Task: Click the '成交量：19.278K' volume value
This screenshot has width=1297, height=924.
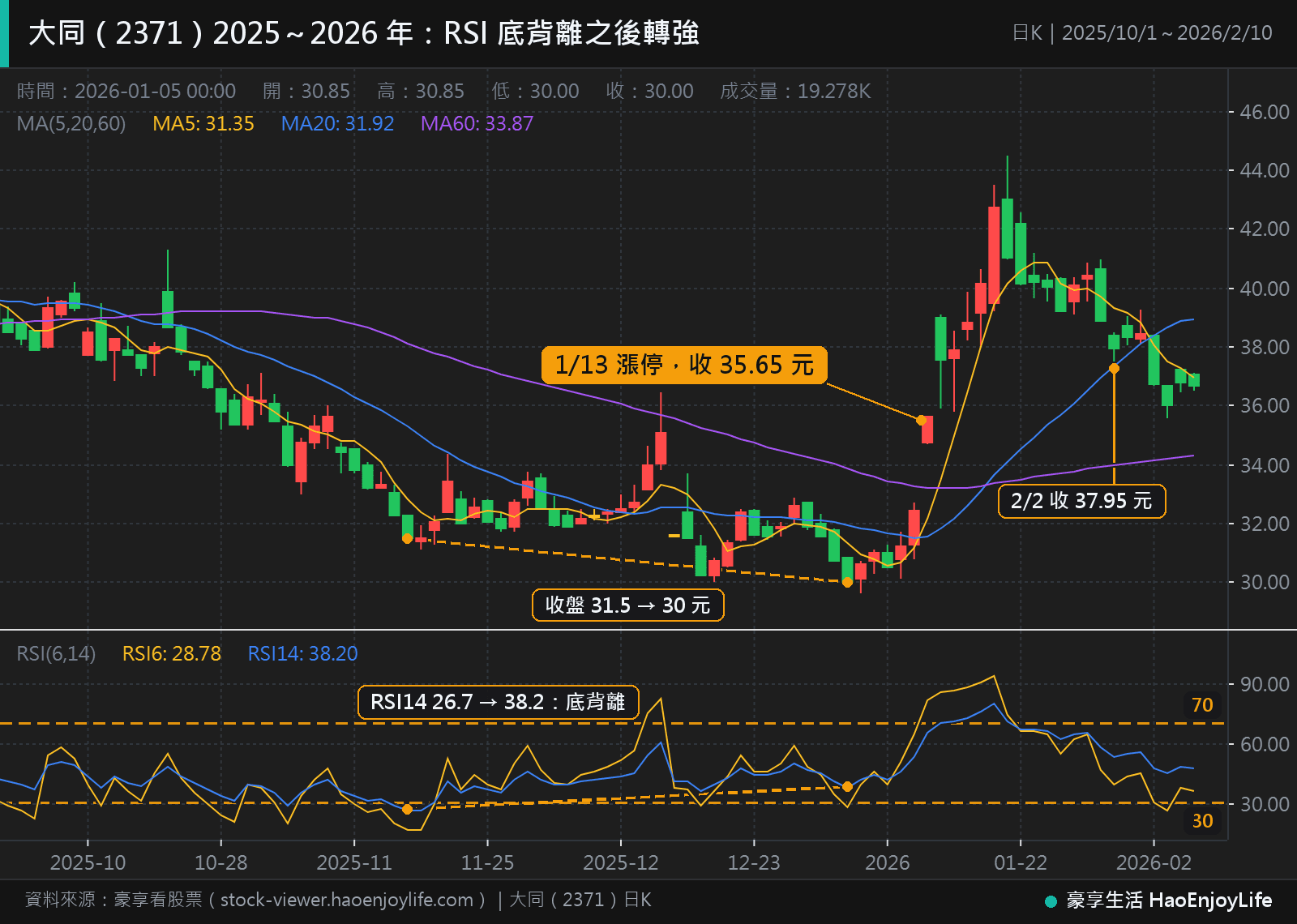Action: click(x=795, y=91)
